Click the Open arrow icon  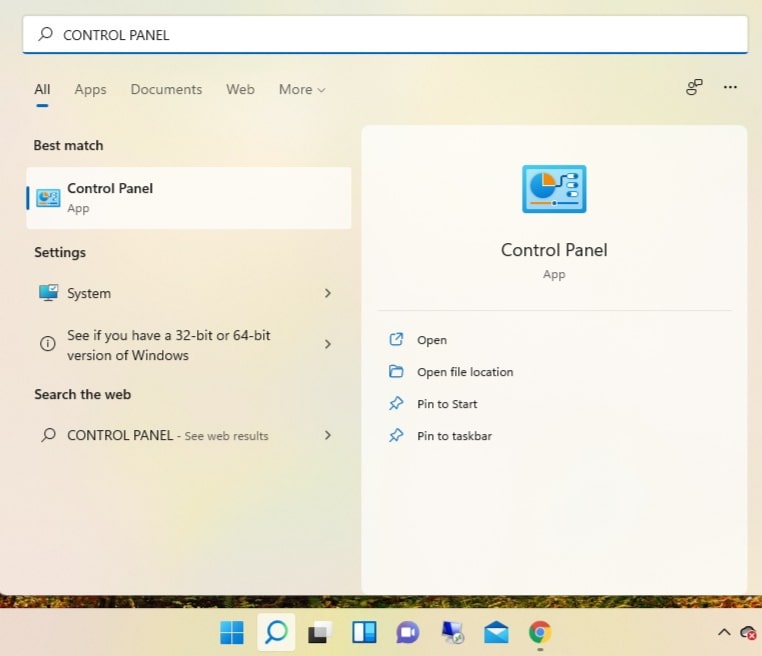coord(396,339)
